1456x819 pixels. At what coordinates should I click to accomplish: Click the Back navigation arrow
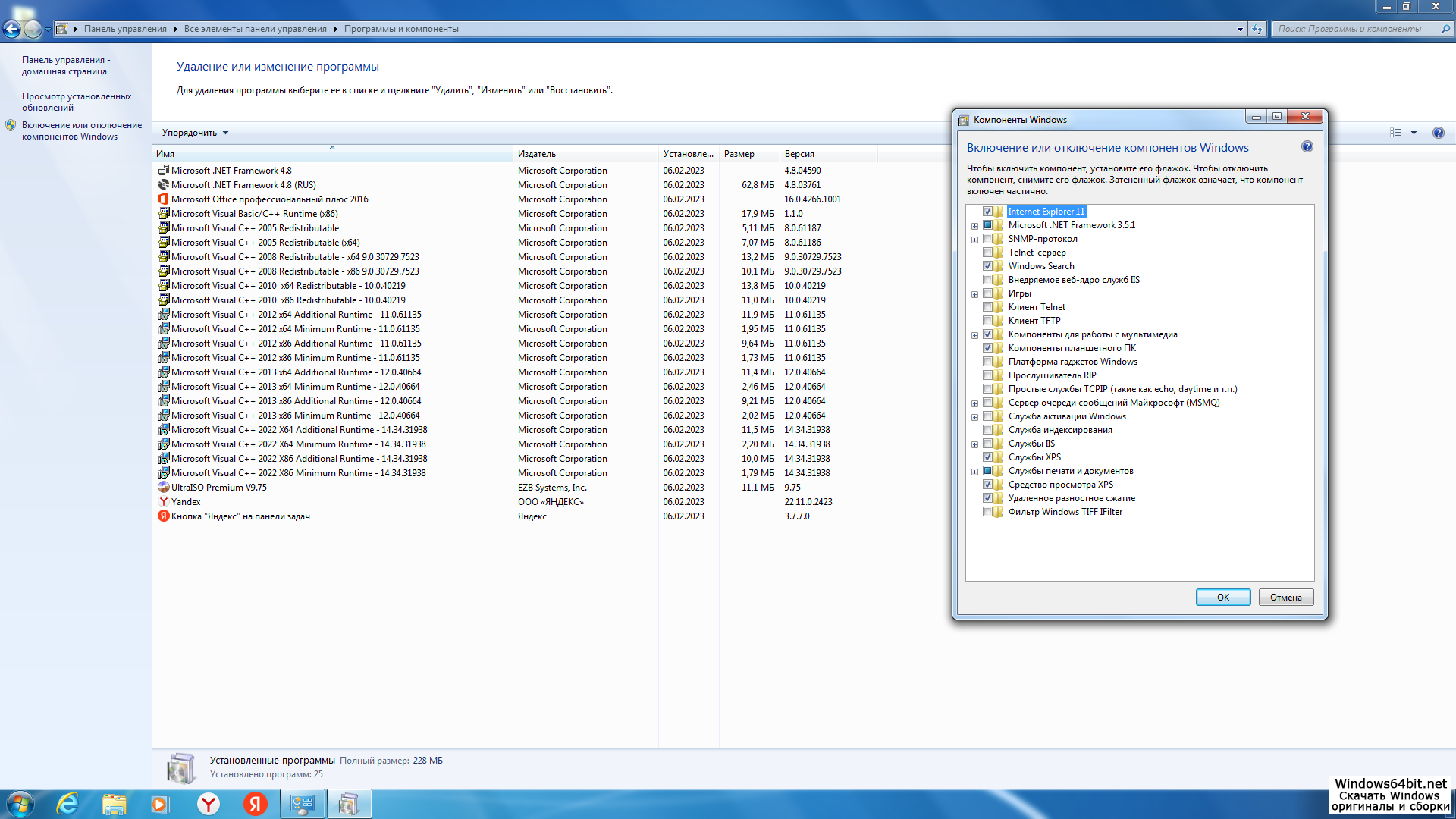[12, 29]
